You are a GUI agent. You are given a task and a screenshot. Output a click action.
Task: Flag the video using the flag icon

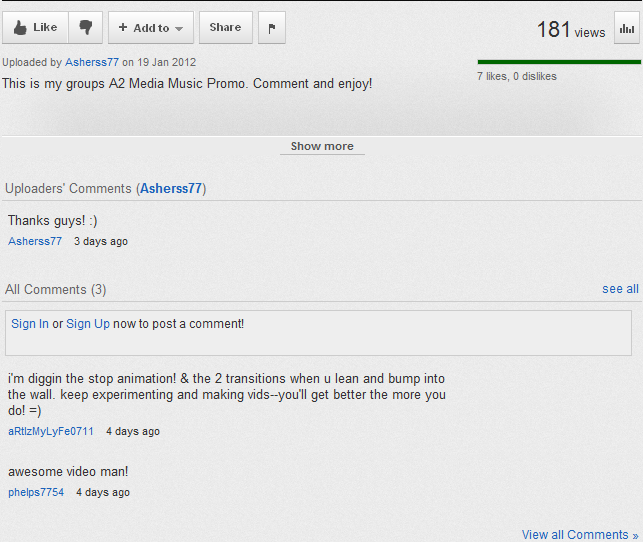click(x=272, y=27)
